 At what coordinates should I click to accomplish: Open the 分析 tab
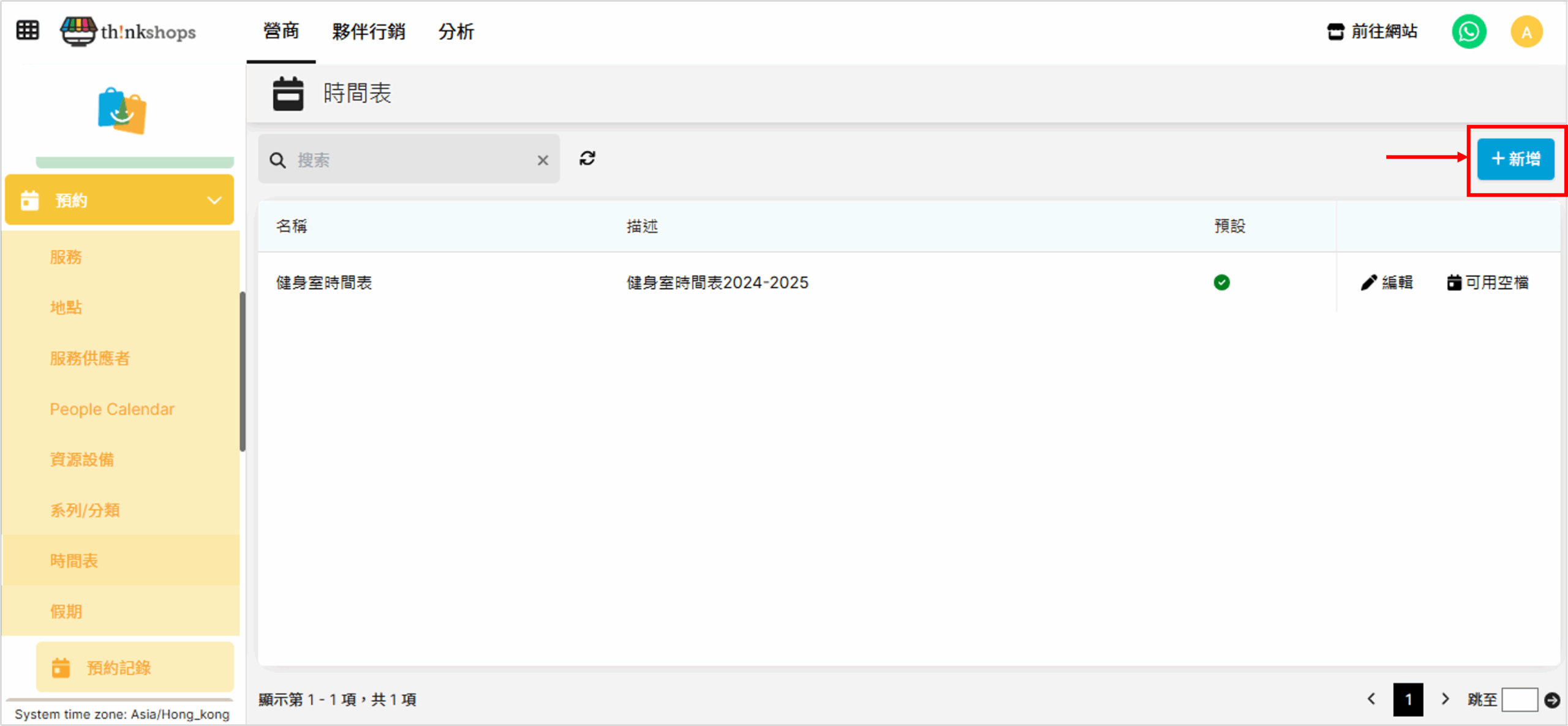coord(456,32)
